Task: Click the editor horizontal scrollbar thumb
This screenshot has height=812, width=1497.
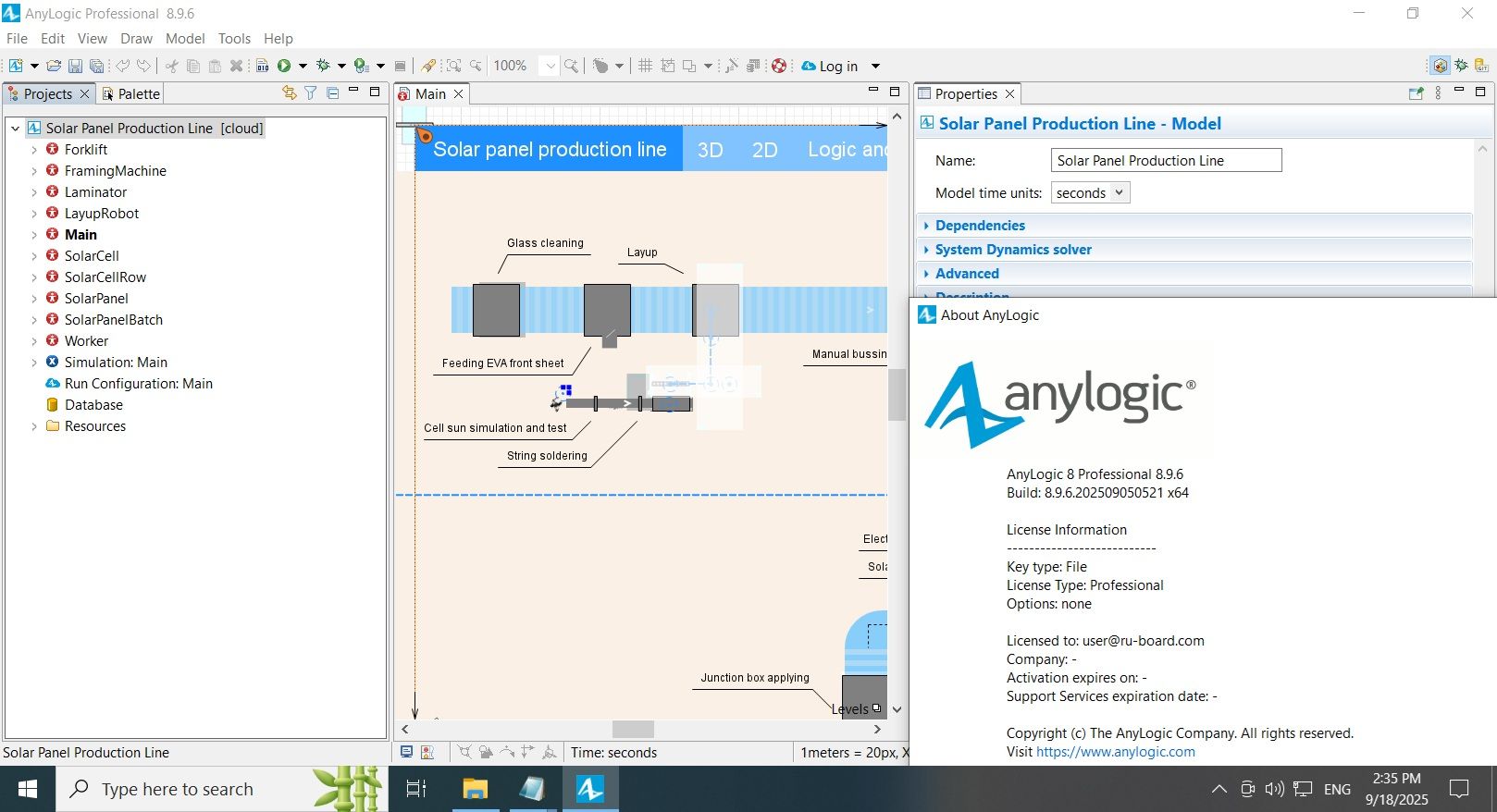Action: pos(633,729)
